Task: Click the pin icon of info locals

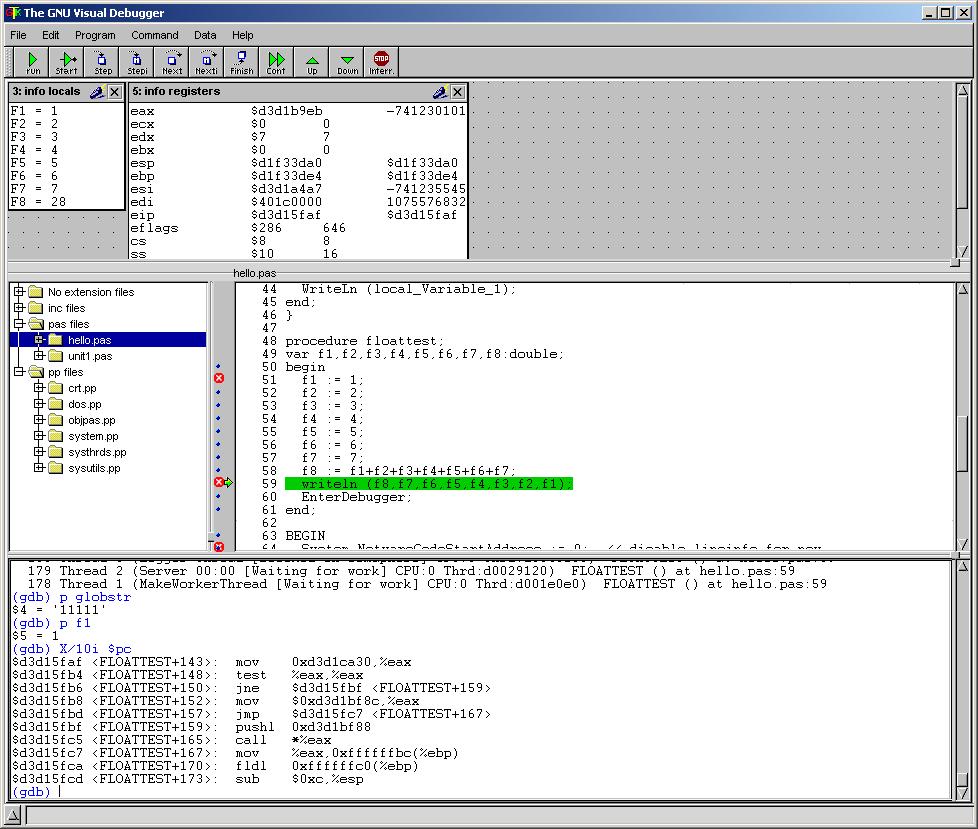Action: [x=97, y=92]
